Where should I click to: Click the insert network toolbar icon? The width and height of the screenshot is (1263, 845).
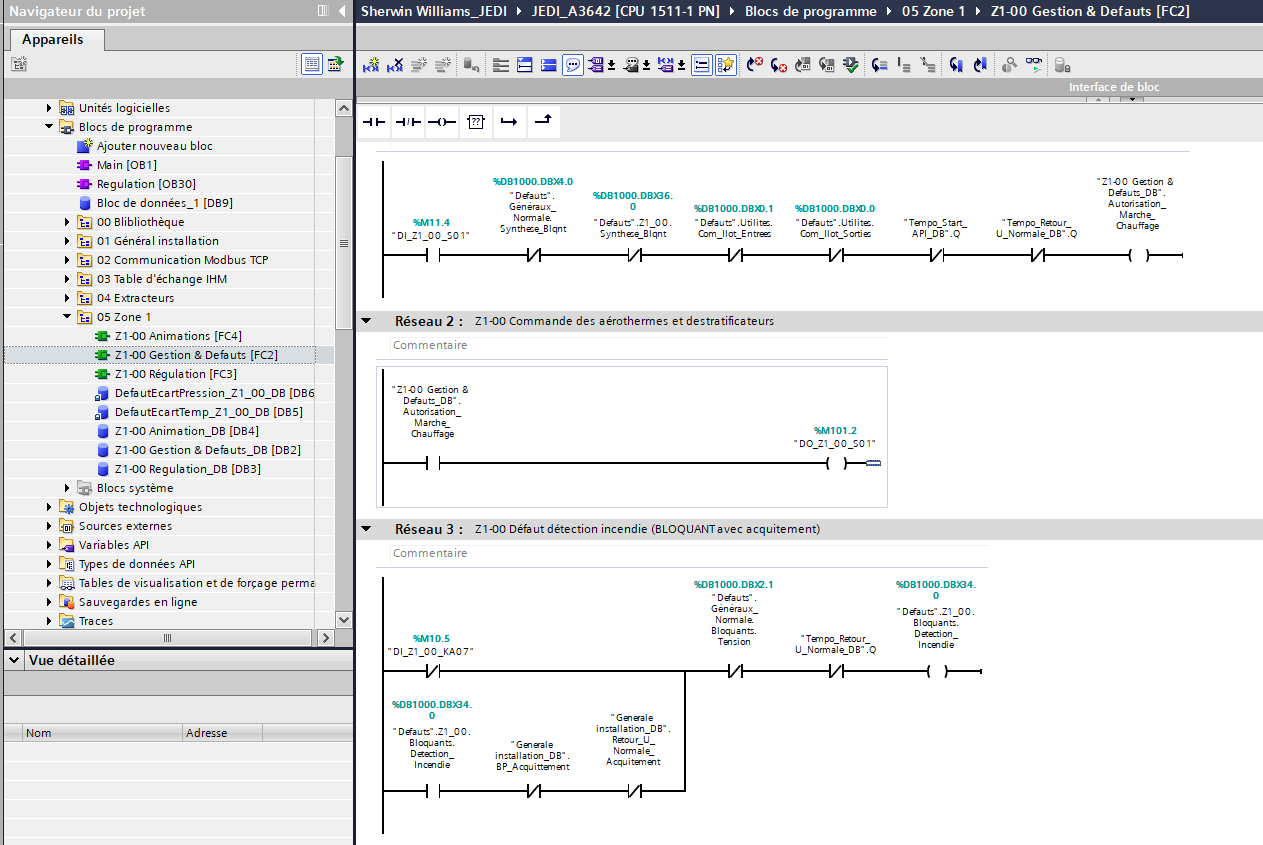tap(371, 65)
